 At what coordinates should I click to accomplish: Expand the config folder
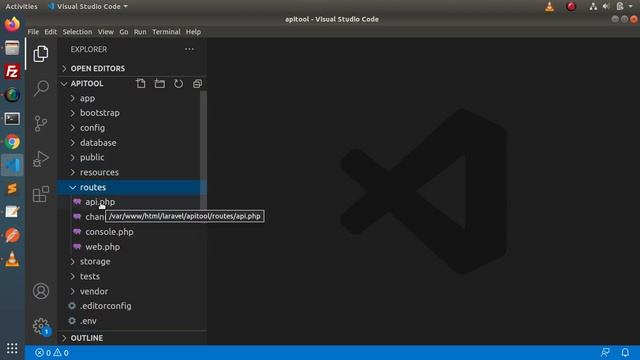[132, 128]
